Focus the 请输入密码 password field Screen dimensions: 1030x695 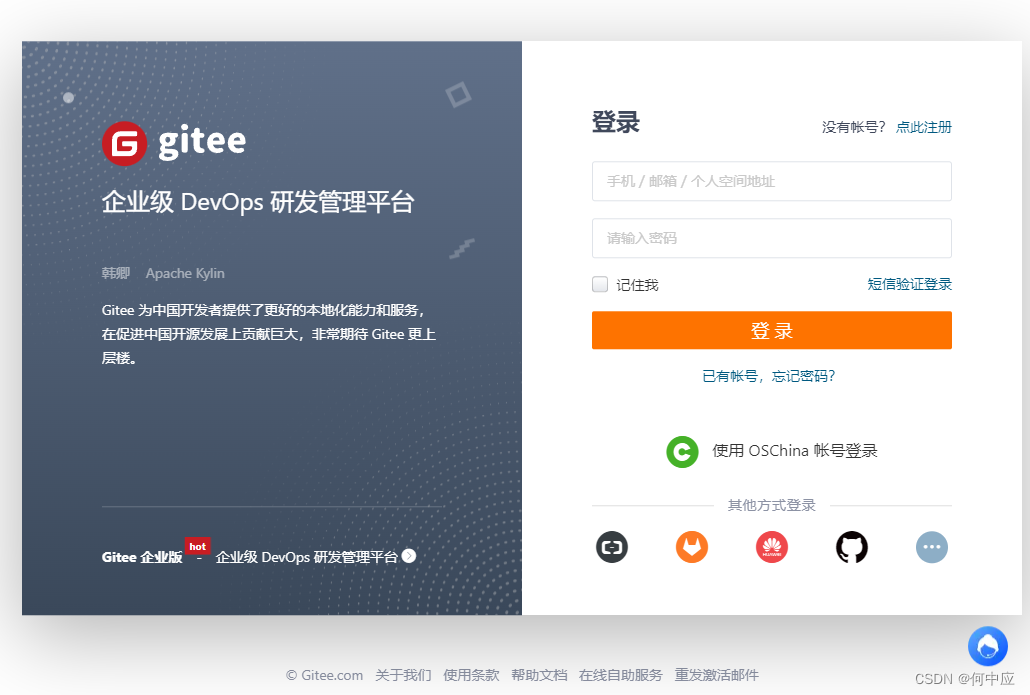[x=771, y=238]
